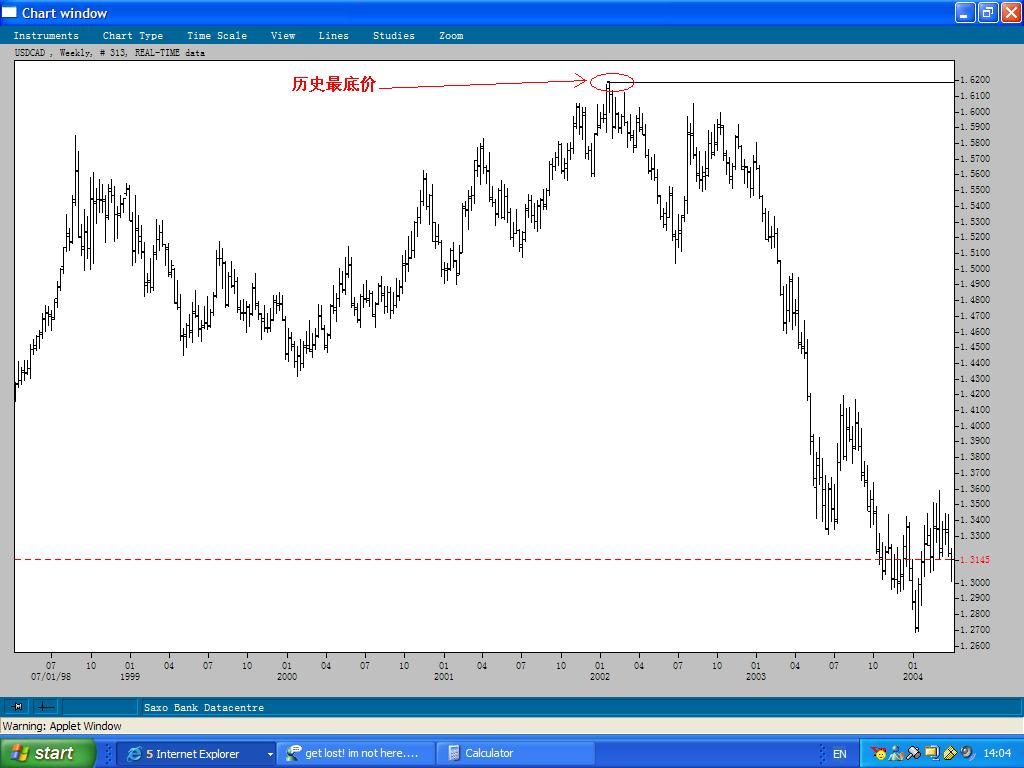
Task: Open the View menu
Action: (283, 36)
